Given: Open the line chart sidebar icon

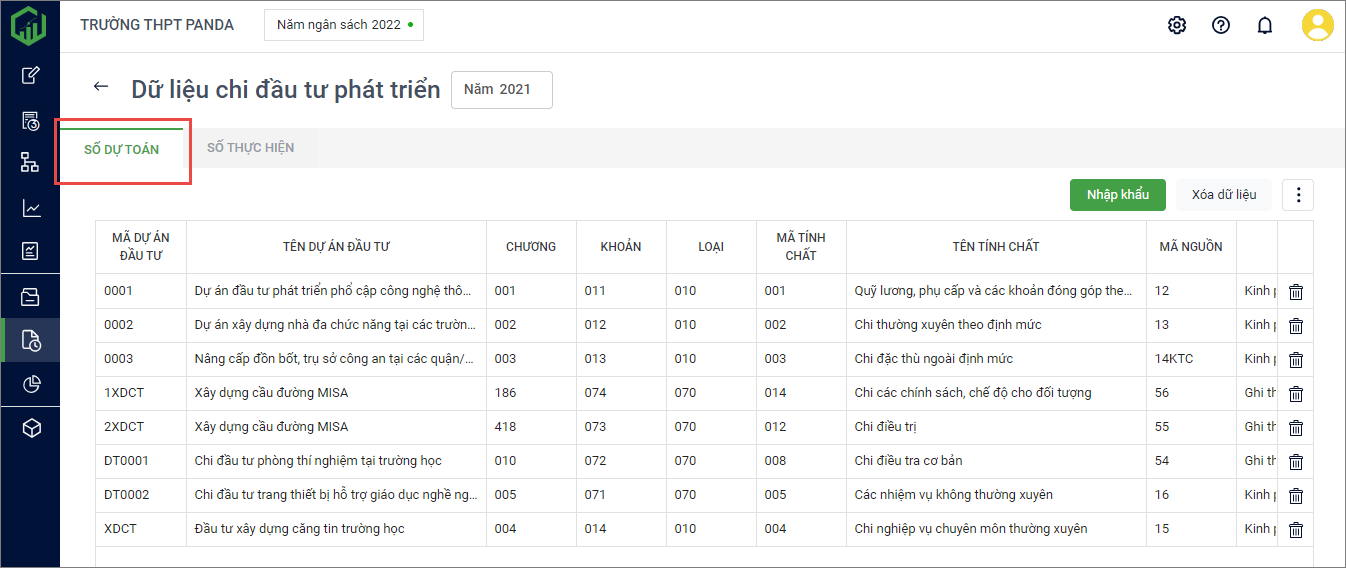Looking at the screenshot, I should pyautogui.click(x=31, y=208).
